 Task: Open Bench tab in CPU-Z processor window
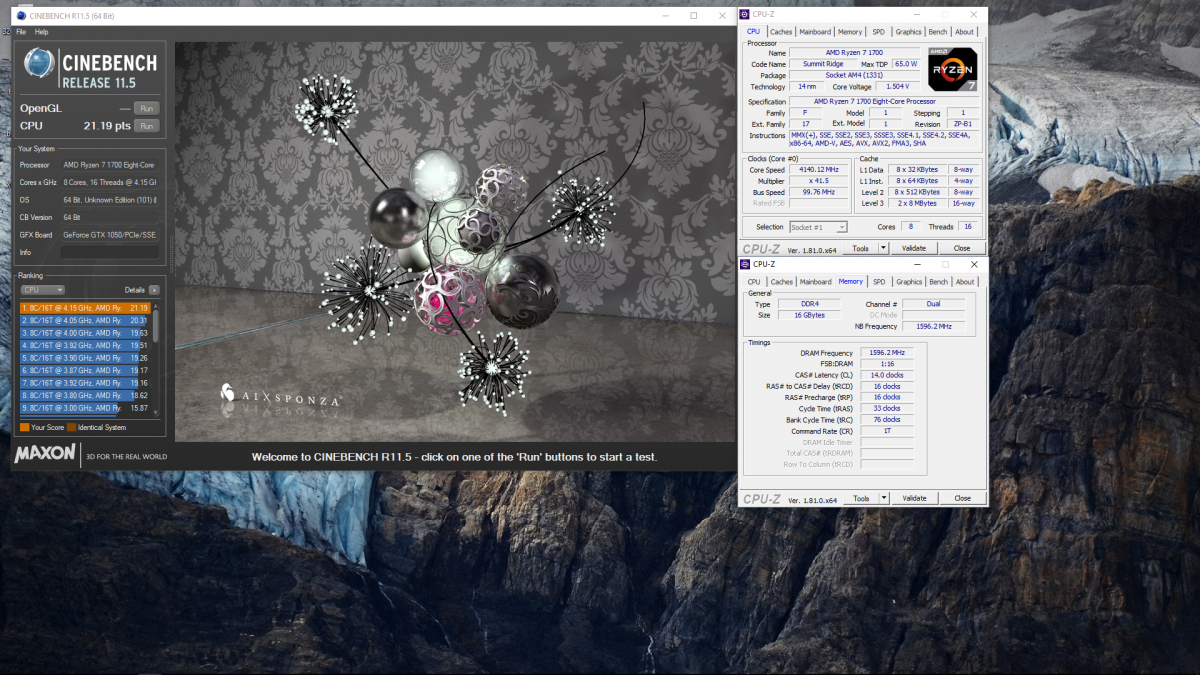938,32
